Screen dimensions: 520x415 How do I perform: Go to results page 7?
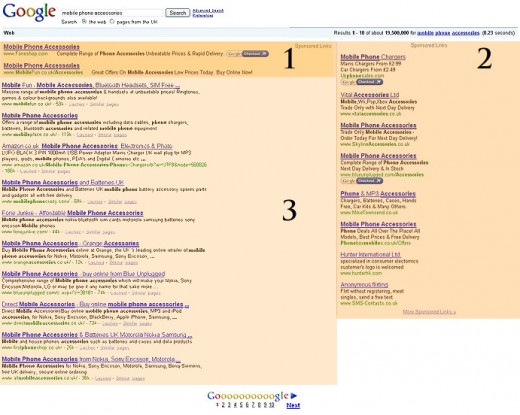pos(253,405)
